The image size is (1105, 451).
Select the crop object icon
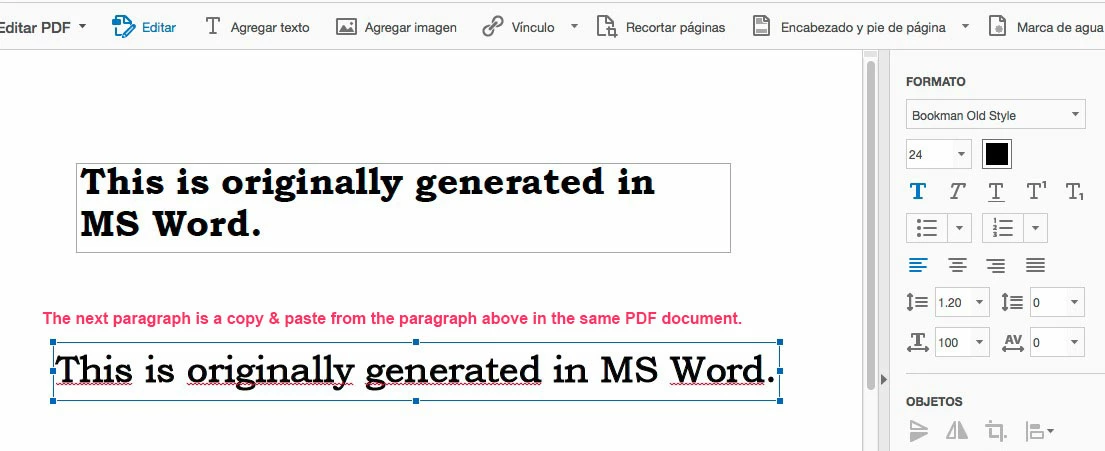coord(995,430)
